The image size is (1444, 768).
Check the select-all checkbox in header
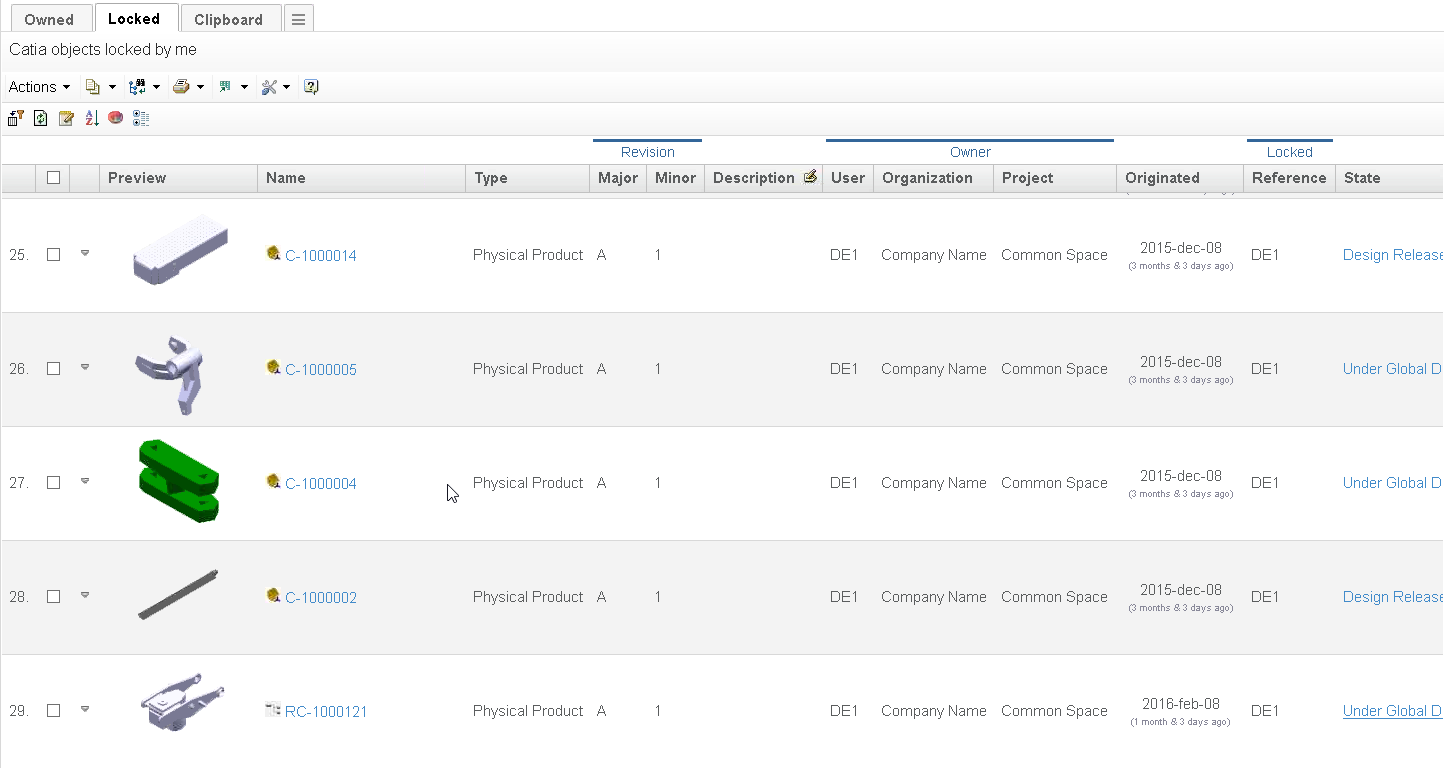click(x=54, y=178)
